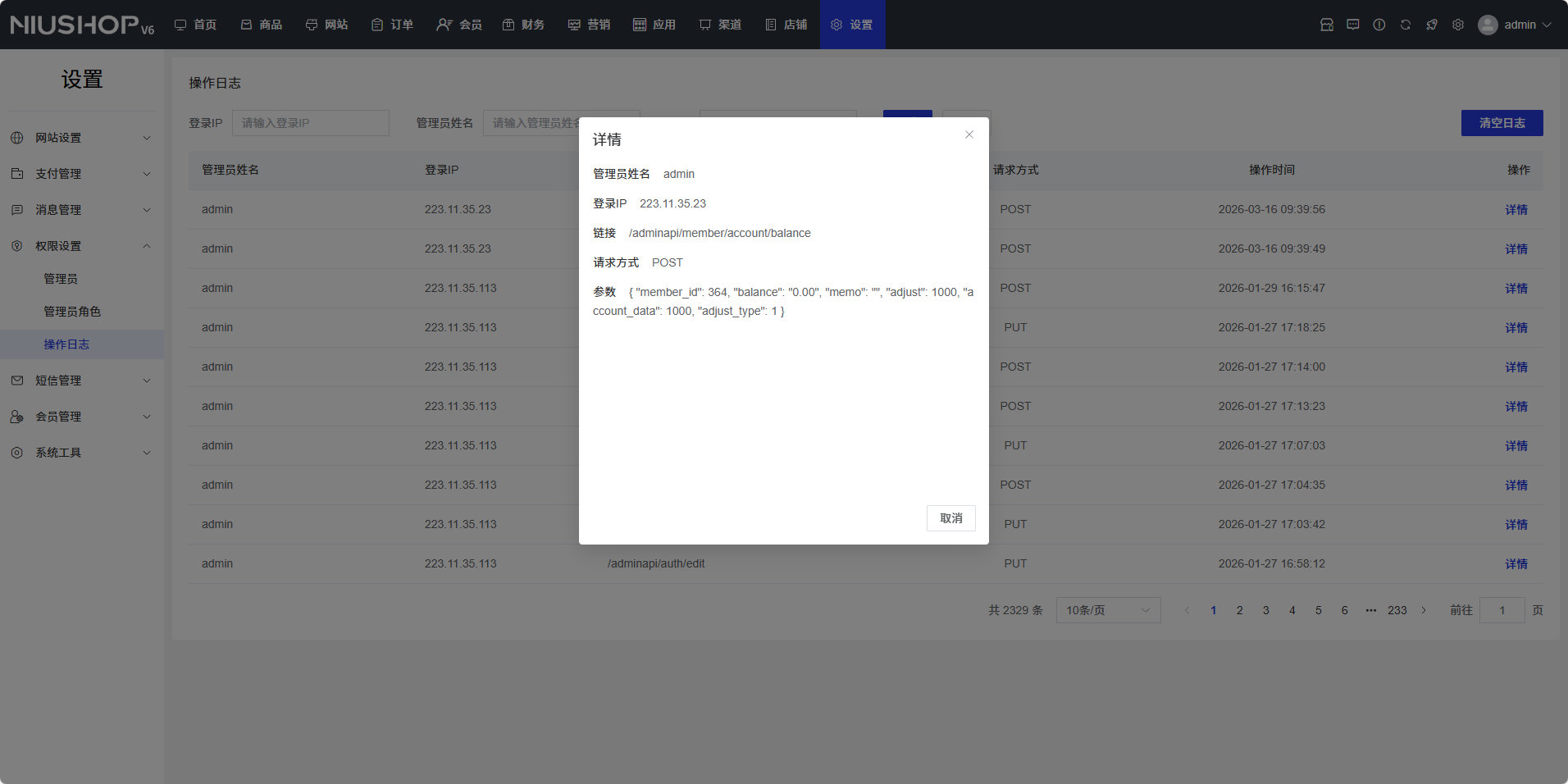This screenshot has height=784, width=1568.
Task: Click the refresh arrows icon in header
Action: click(x=1406, y=25)
